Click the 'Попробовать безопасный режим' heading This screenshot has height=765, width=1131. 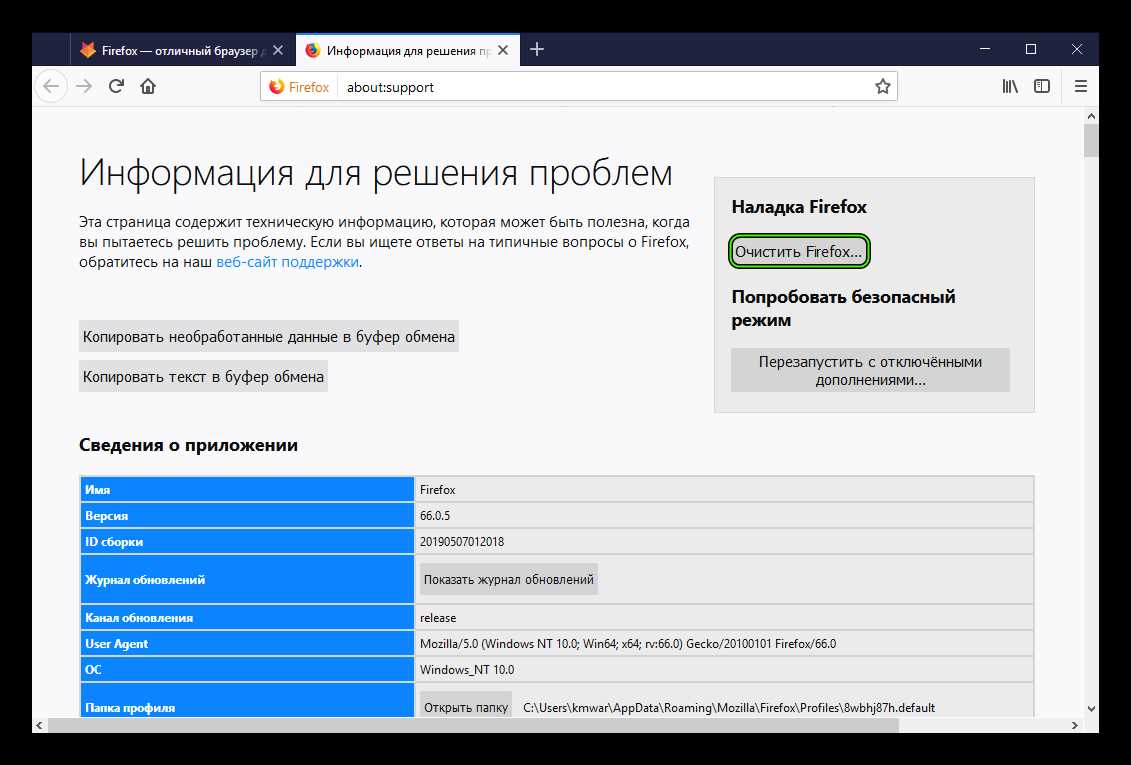(x=843, y=308)
